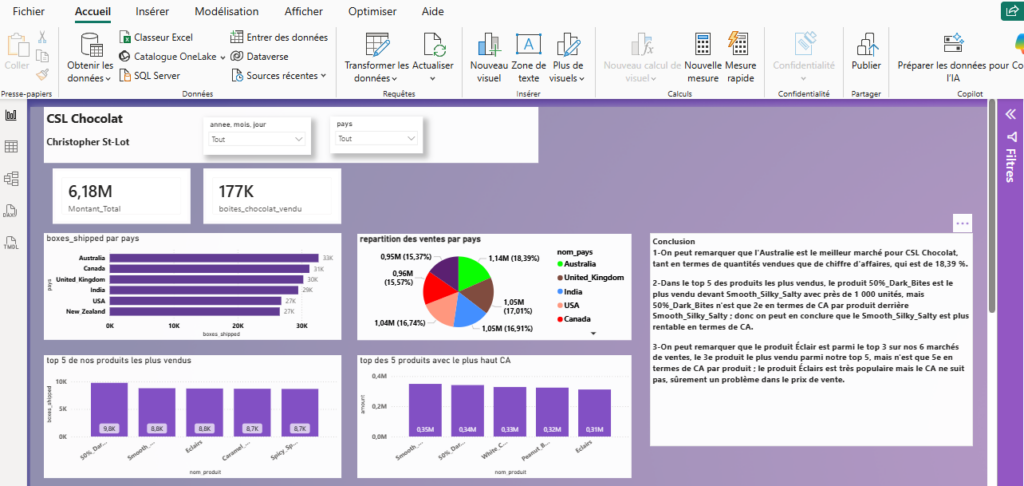Open the Fichier menu
This screenshot has height=486, width=1024.
coord(29,11)
